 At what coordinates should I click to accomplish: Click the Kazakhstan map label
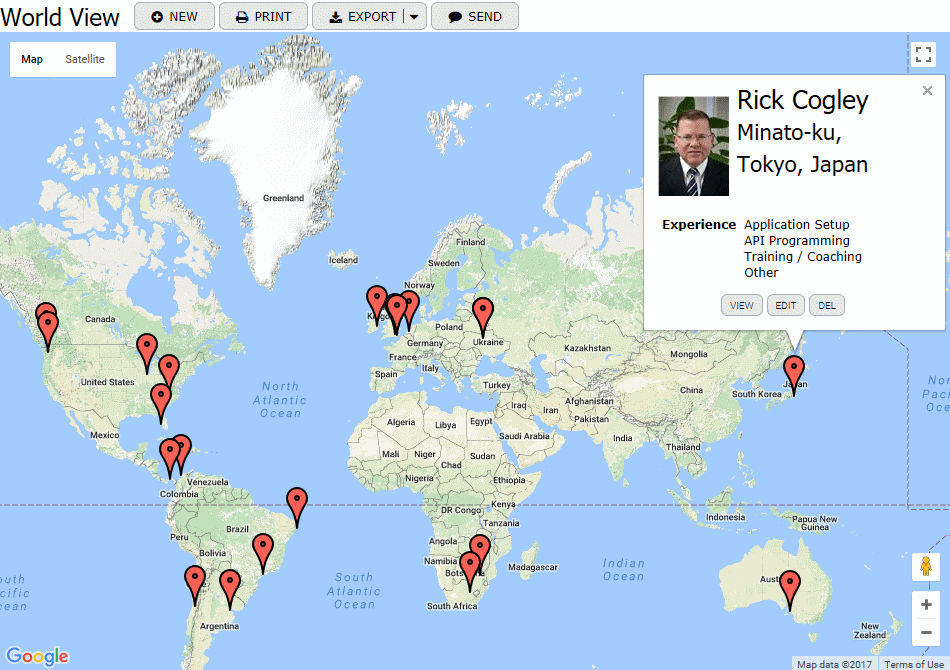tap(587, 348)
